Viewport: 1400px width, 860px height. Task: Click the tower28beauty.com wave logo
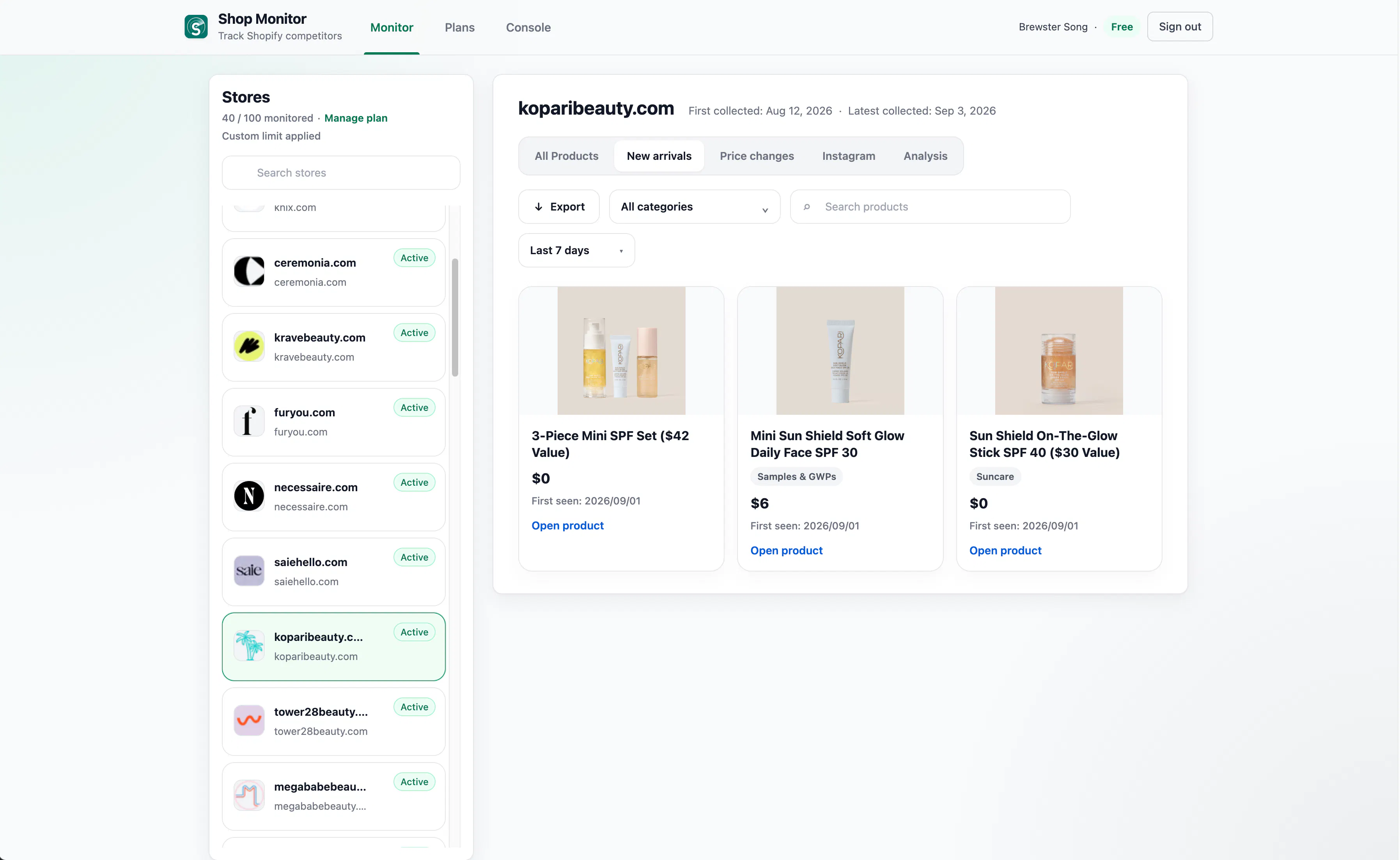coord(249,720)
